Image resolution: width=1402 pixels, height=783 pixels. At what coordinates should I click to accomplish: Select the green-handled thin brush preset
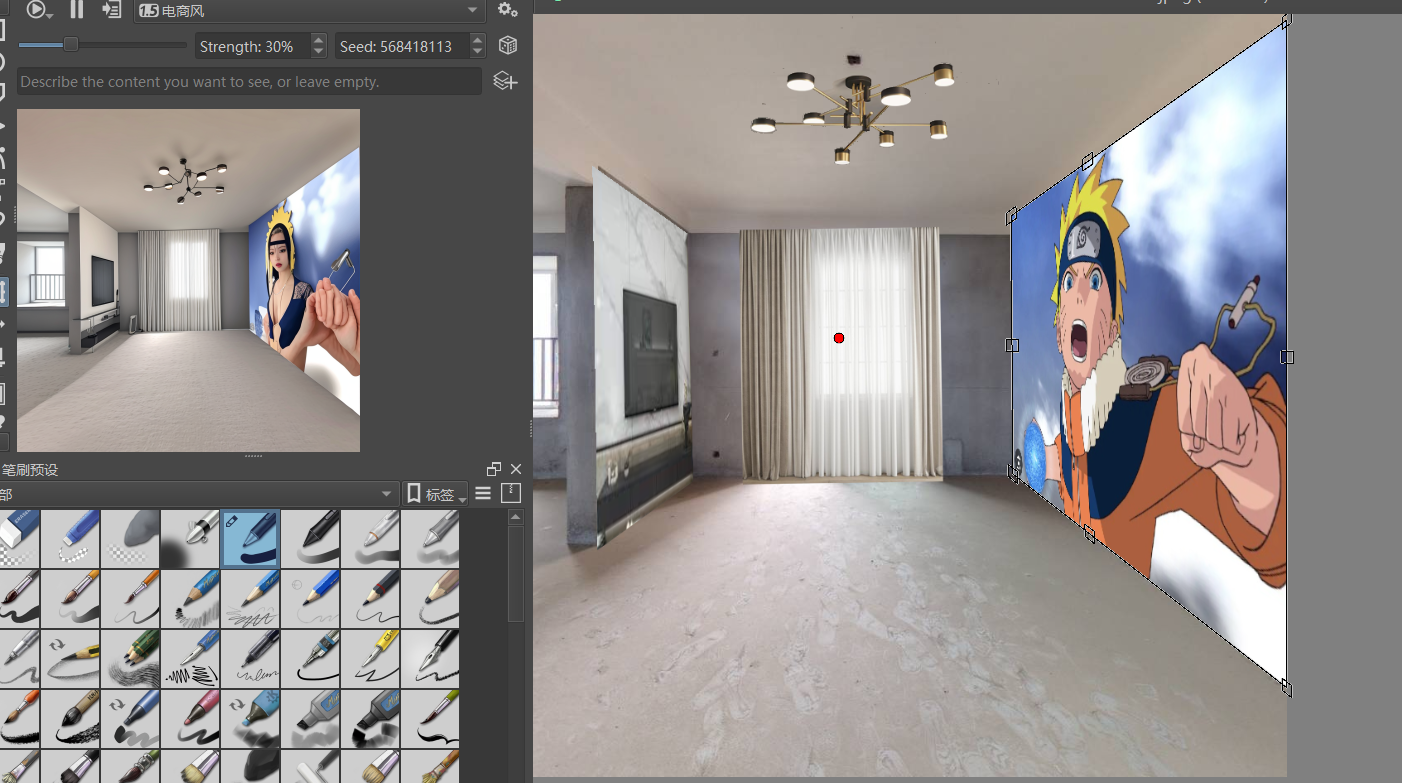pos(430,719)
